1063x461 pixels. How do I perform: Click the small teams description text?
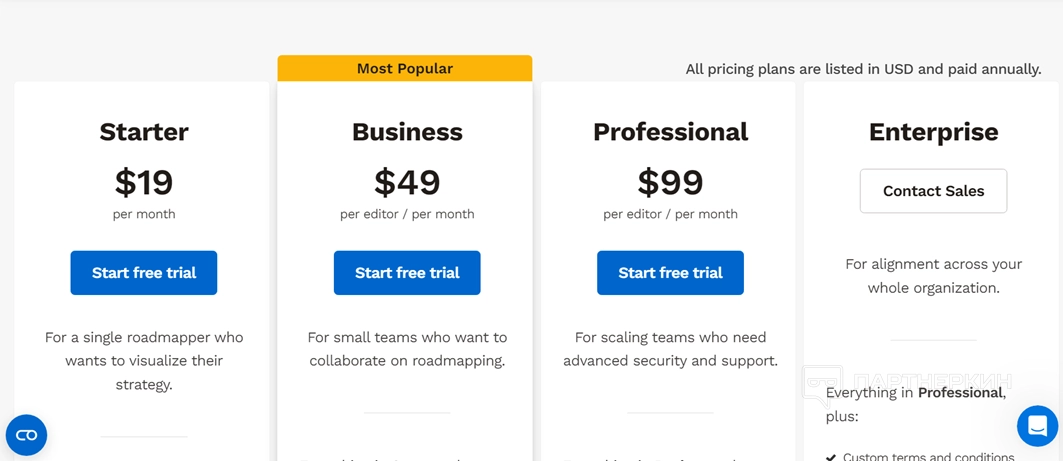(407, 349)
